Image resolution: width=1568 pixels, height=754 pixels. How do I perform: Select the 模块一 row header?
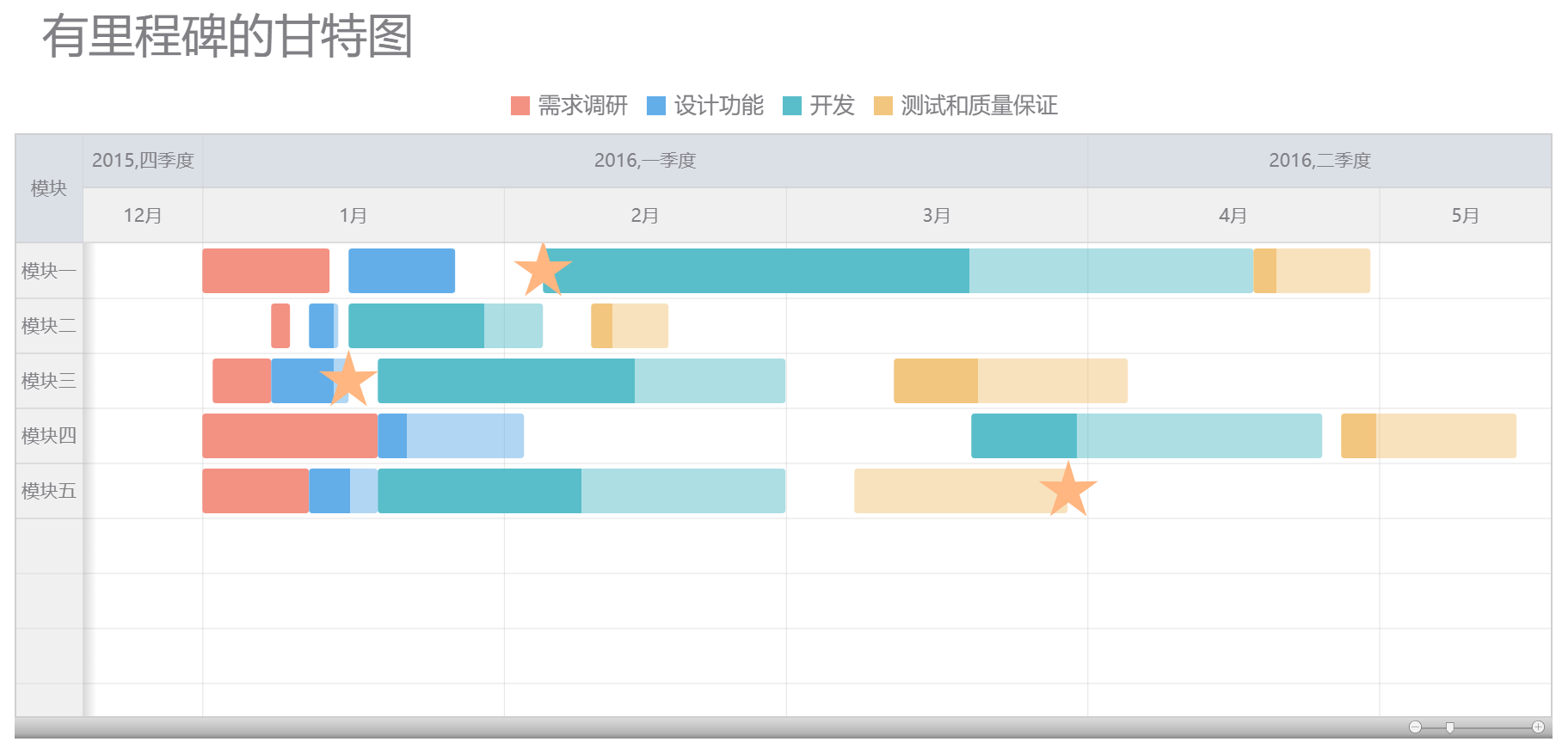[49, 271]
